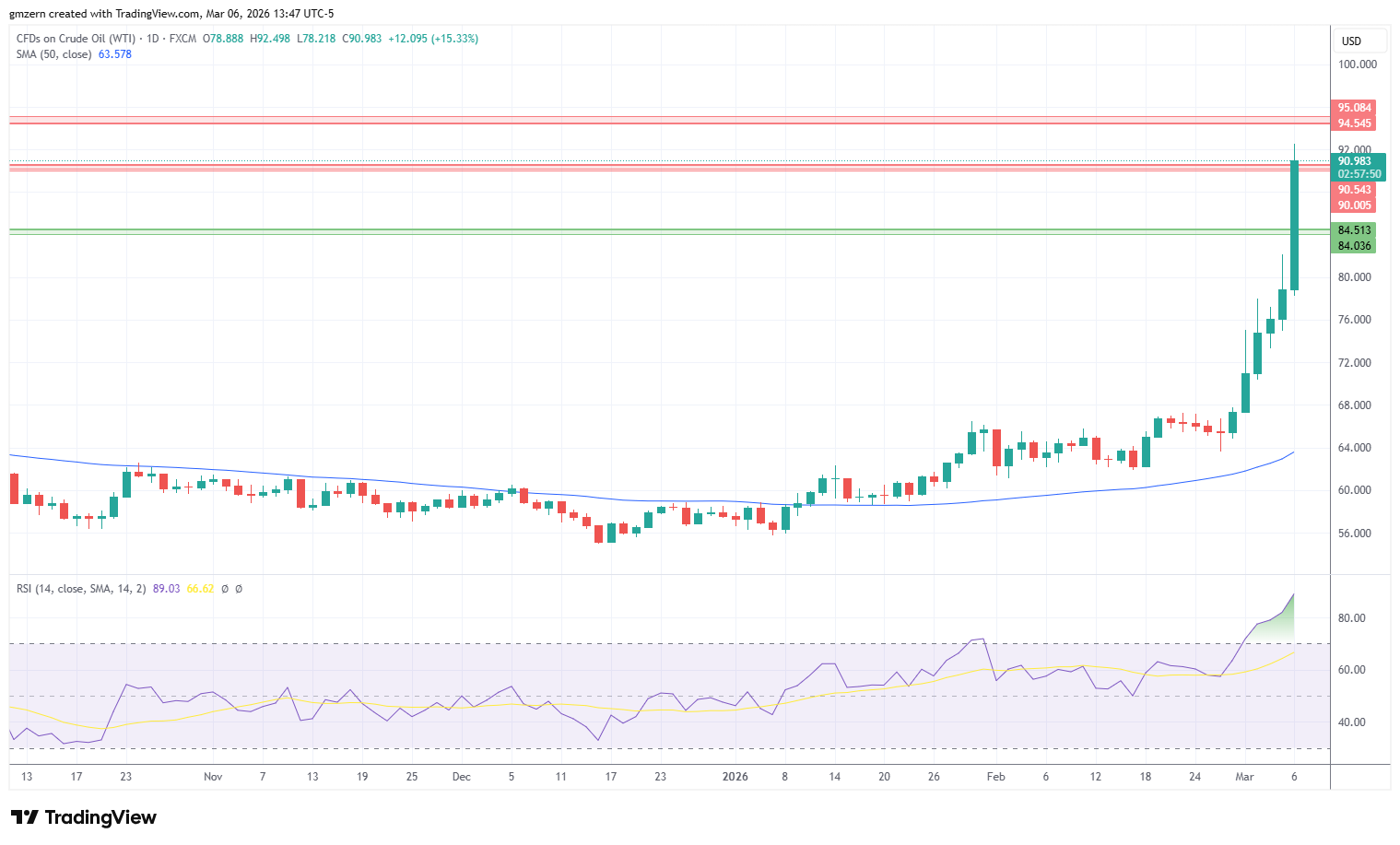The width and height of the screenshot is (1400, 845).
Task: Click the RSI moving average value 66.62
Action: (200, 589)
